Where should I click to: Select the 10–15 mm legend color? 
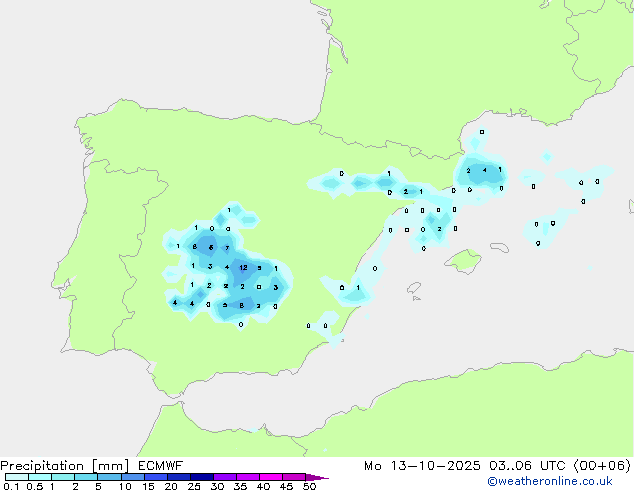click(132, 477)
